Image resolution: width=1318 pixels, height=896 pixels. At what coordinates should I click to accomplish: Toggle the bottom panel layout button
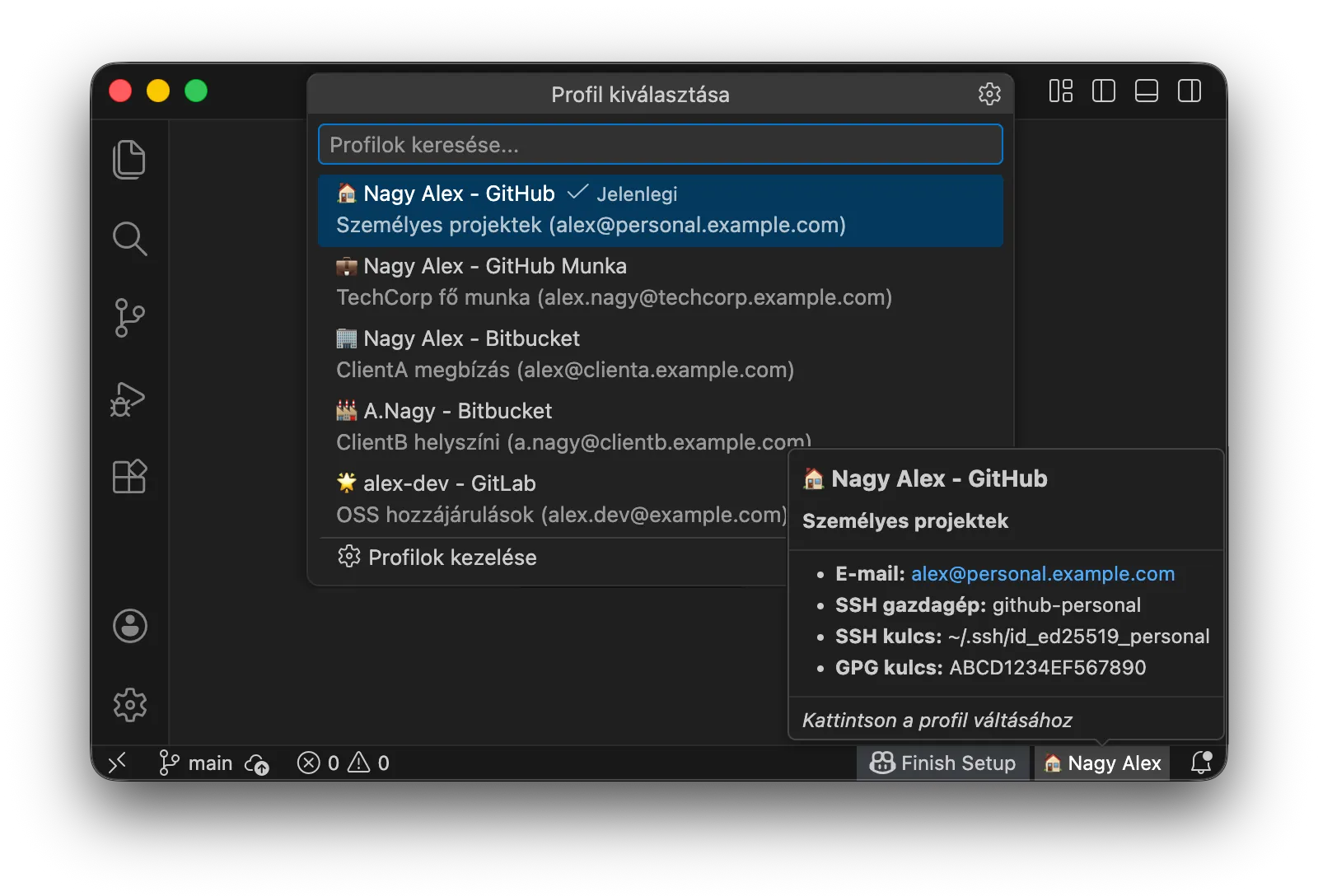click(1146, 91)
